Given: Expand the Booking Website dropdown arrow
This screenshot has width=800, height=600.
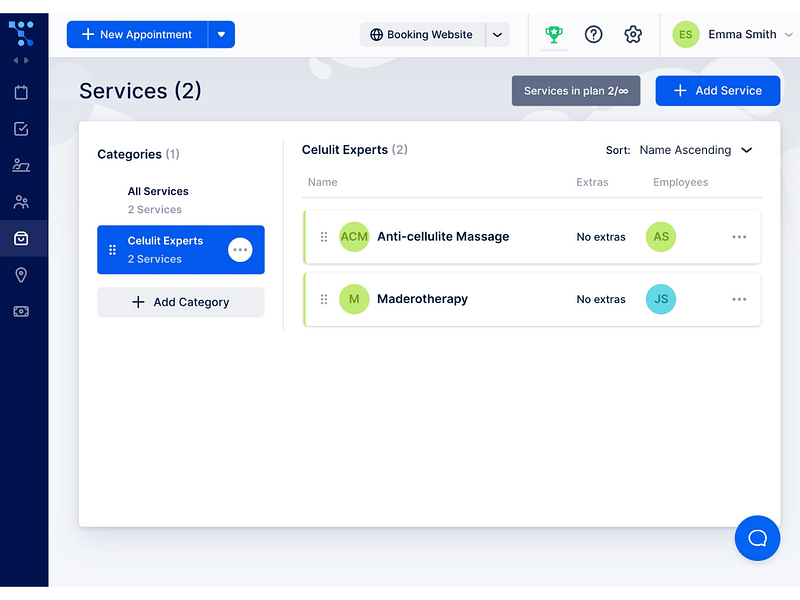Looking at the screenshot, I should pyautogui.click(x=497, y=35).
